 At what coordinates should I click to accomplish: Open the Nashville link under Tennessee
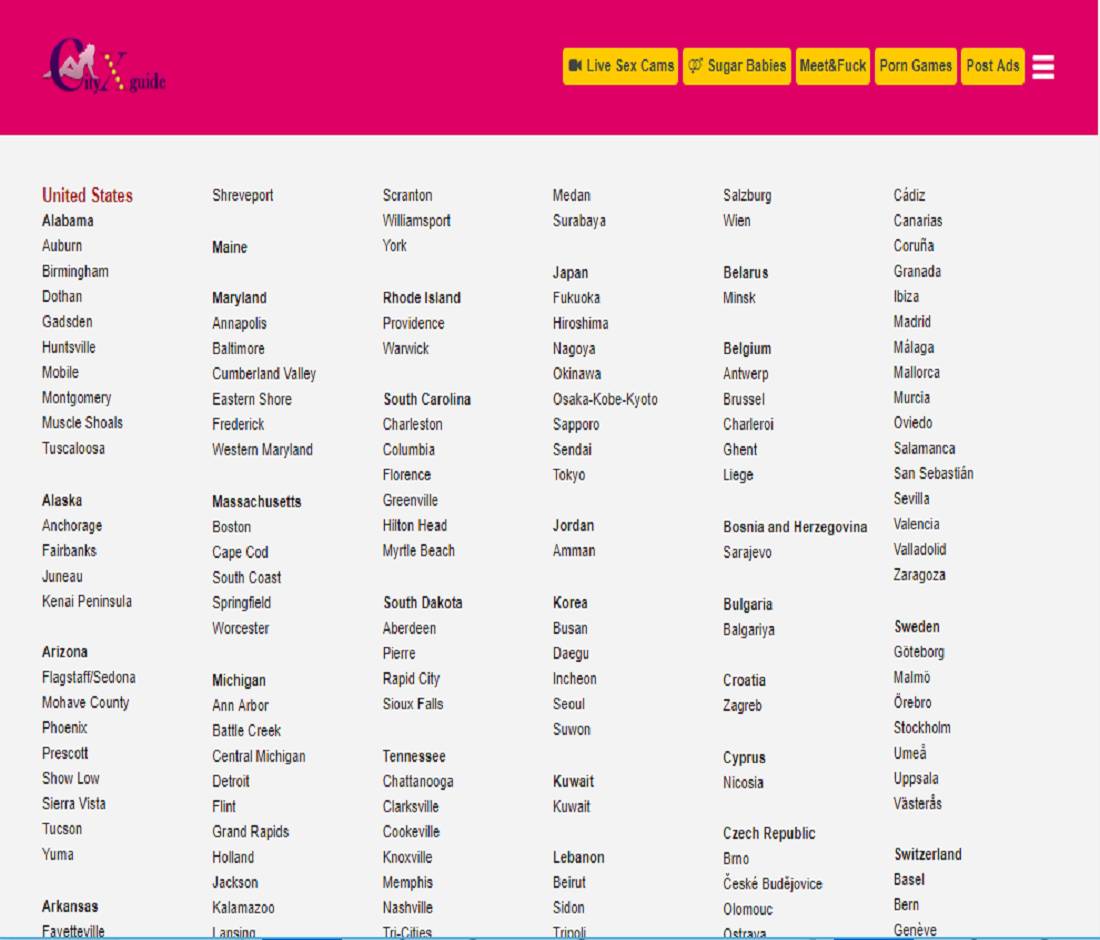click(x=408, y=907)
